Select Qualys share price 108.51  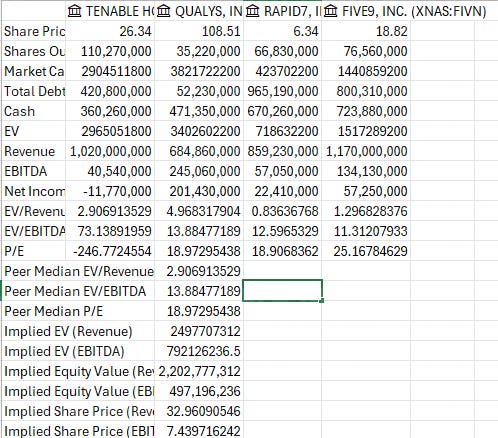click(x=221, y=31)
